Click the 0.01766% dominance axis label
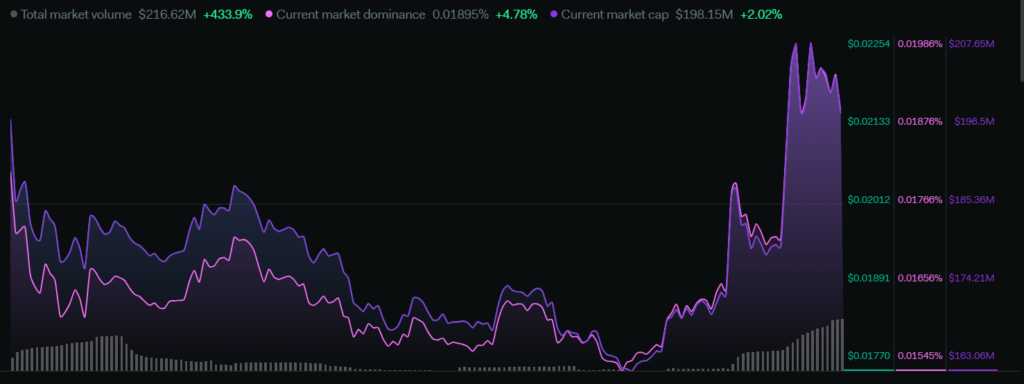This screenshot has width=1024, height=384. click(920, 200)
